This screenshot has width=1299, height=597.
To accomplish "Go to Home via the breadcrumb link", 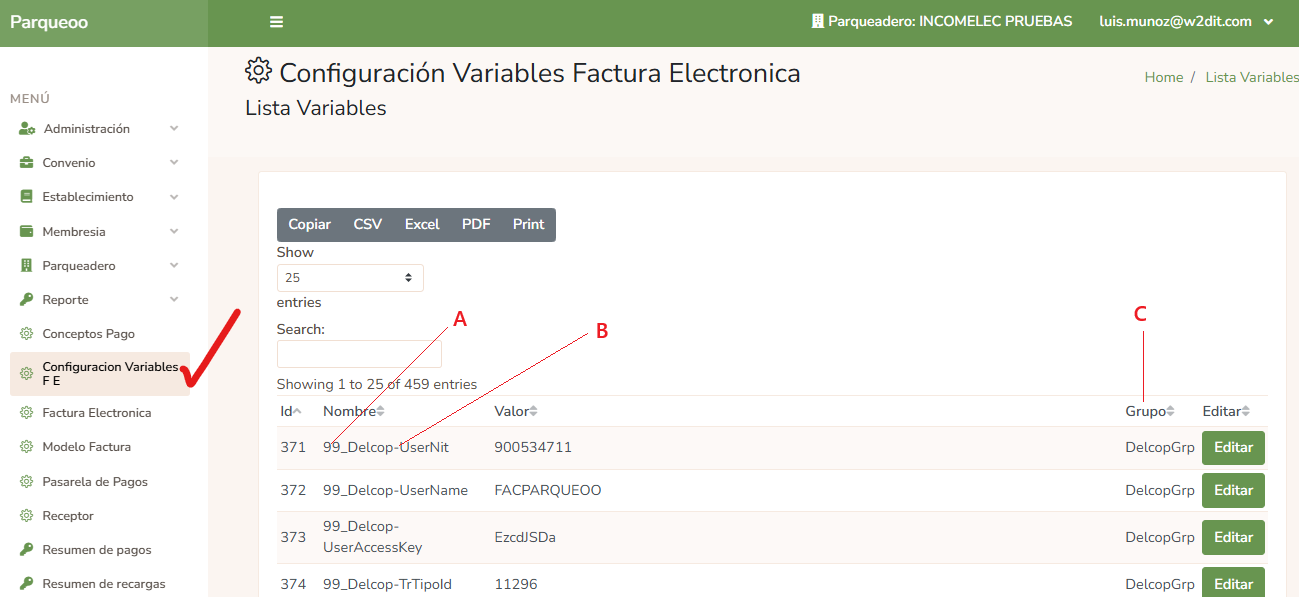I will (1163, 76).
